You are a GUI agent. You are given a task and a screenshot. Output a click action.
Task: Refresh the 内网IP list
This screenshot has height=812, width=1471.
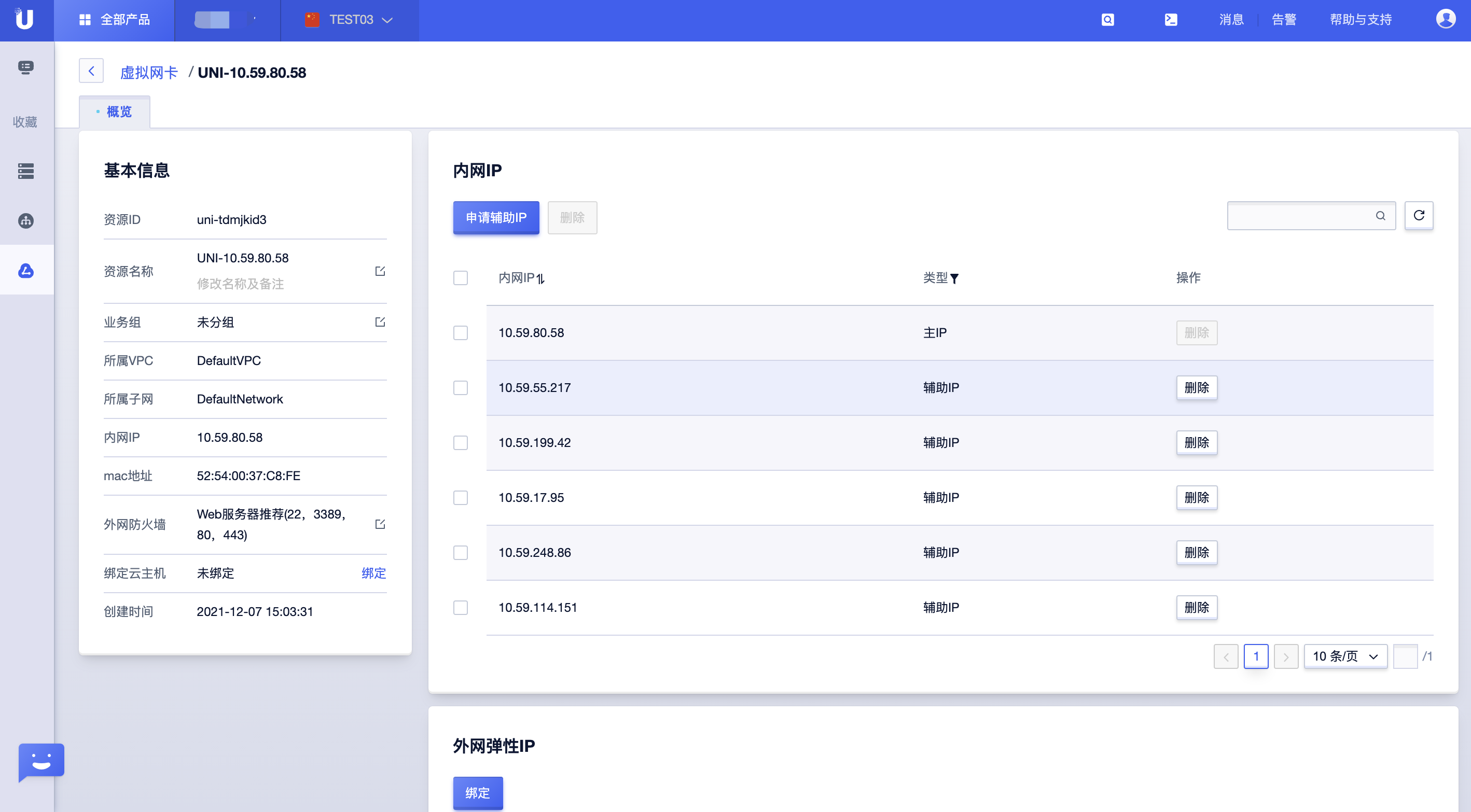1419,216
